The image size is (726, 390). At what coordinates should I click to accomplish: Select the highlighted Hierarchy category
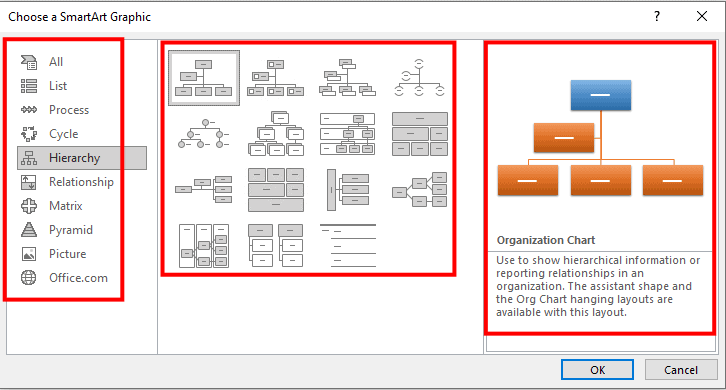coord(82,158)
